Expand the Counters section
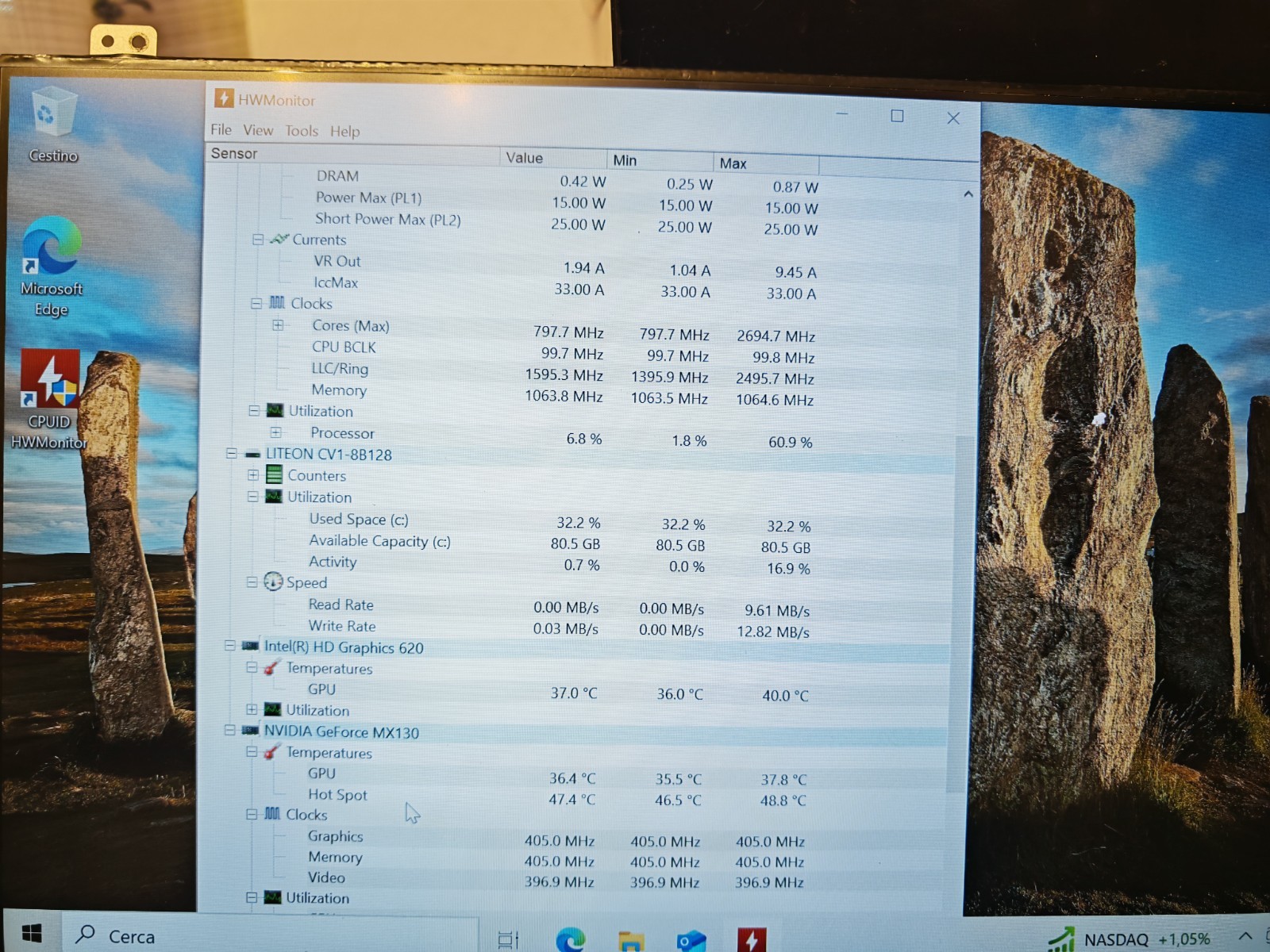The width and height of the screenshot is (1270, 952). 253,475
